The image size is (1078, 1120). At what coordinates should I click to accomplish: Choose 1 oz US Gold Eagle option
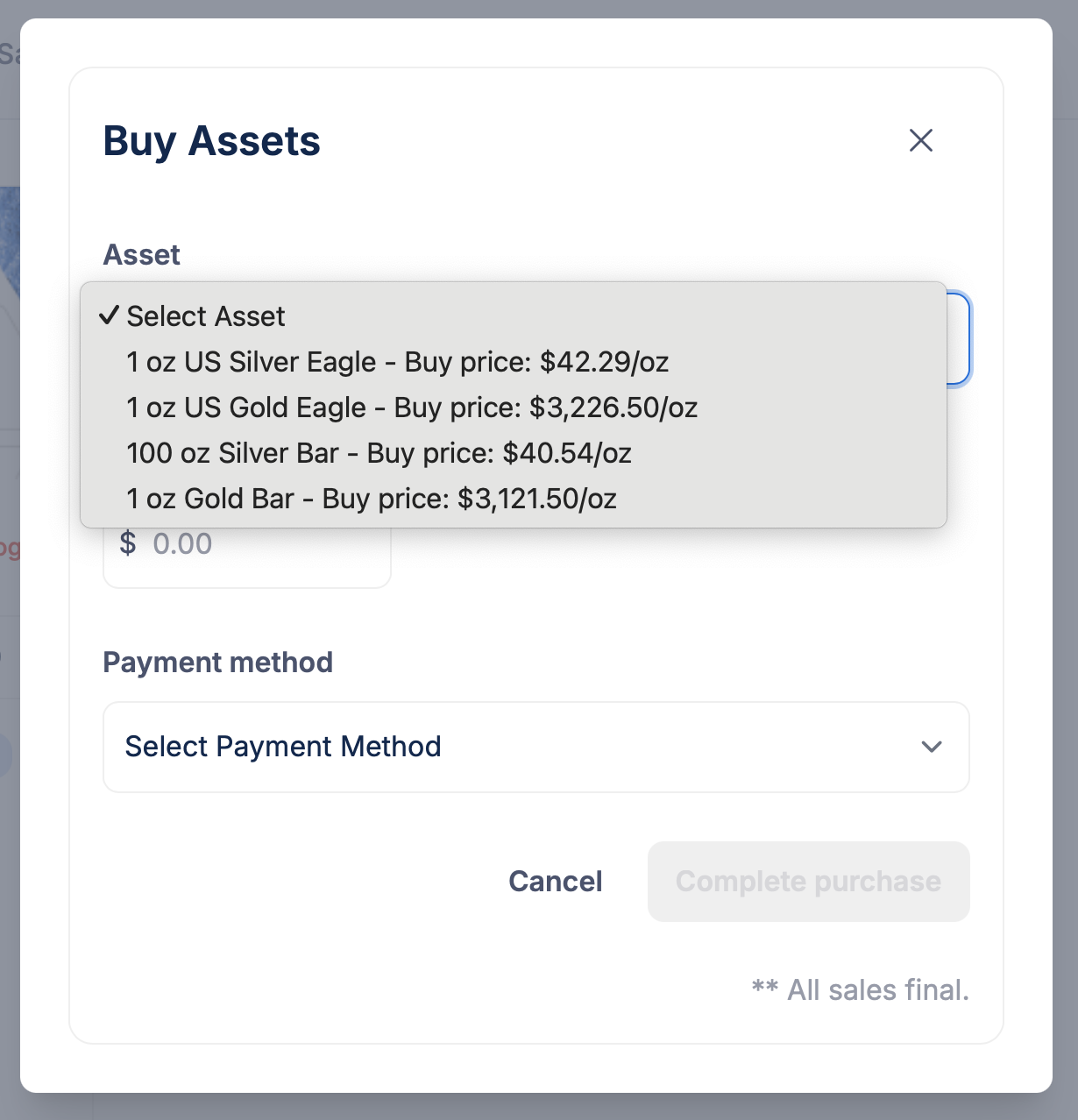pyautogui.click(x=513, y=408)
